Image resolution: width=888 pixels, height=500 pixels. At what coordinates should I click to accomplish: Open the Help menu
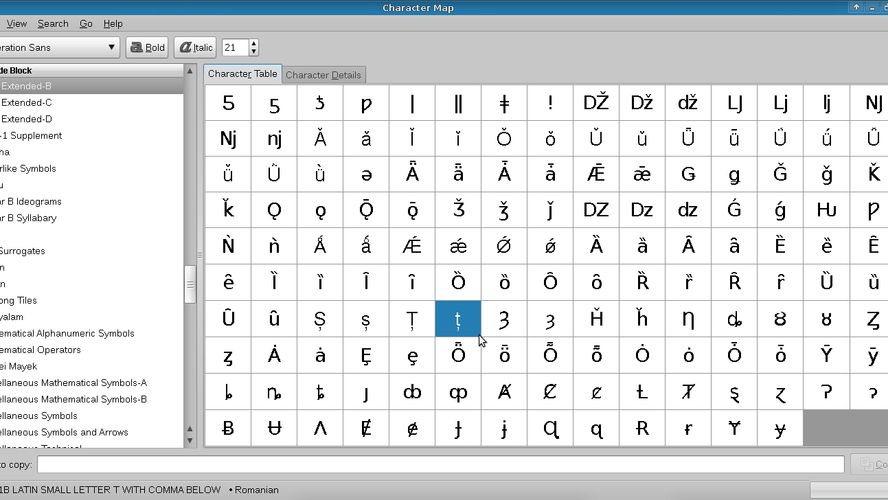[x=113, y=24]
